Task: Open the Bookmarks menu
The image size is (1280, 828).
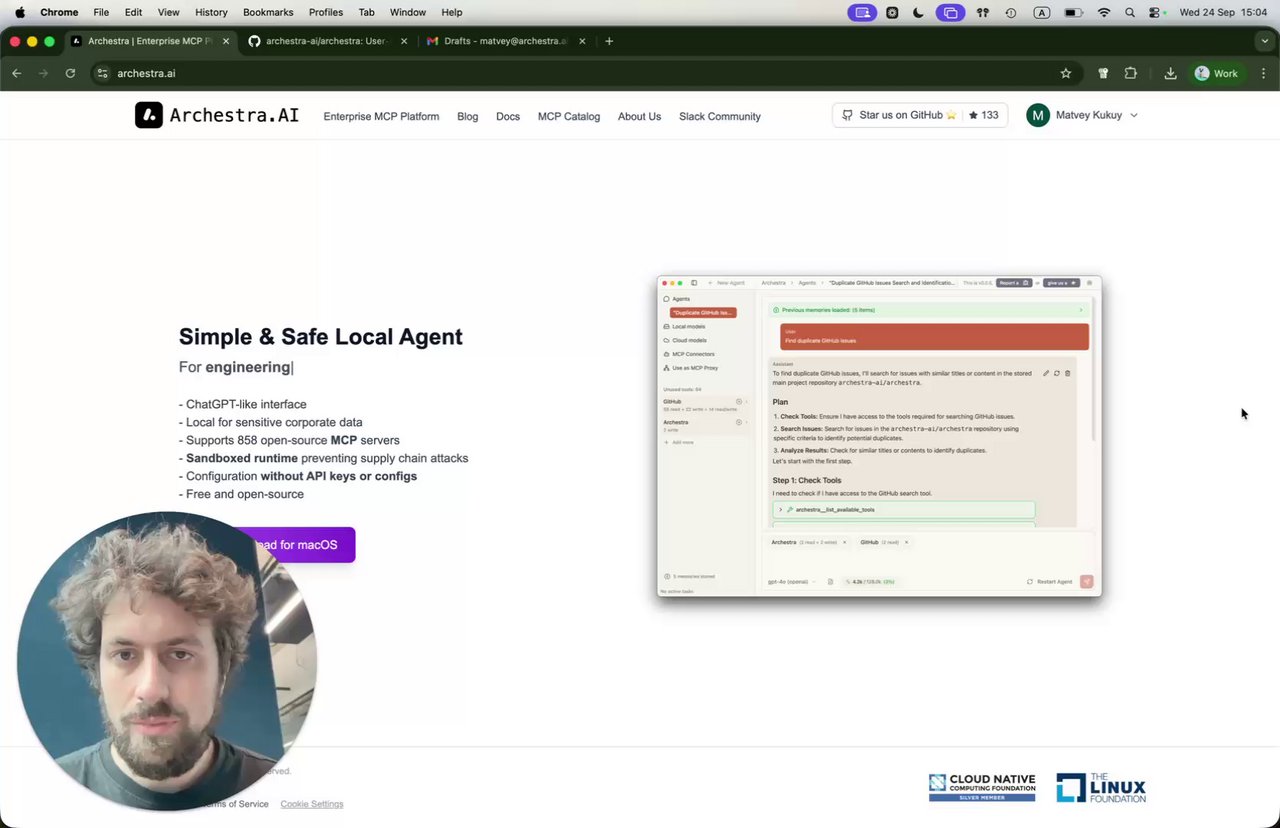Action: pyautogui.click(x=268, y=12)
